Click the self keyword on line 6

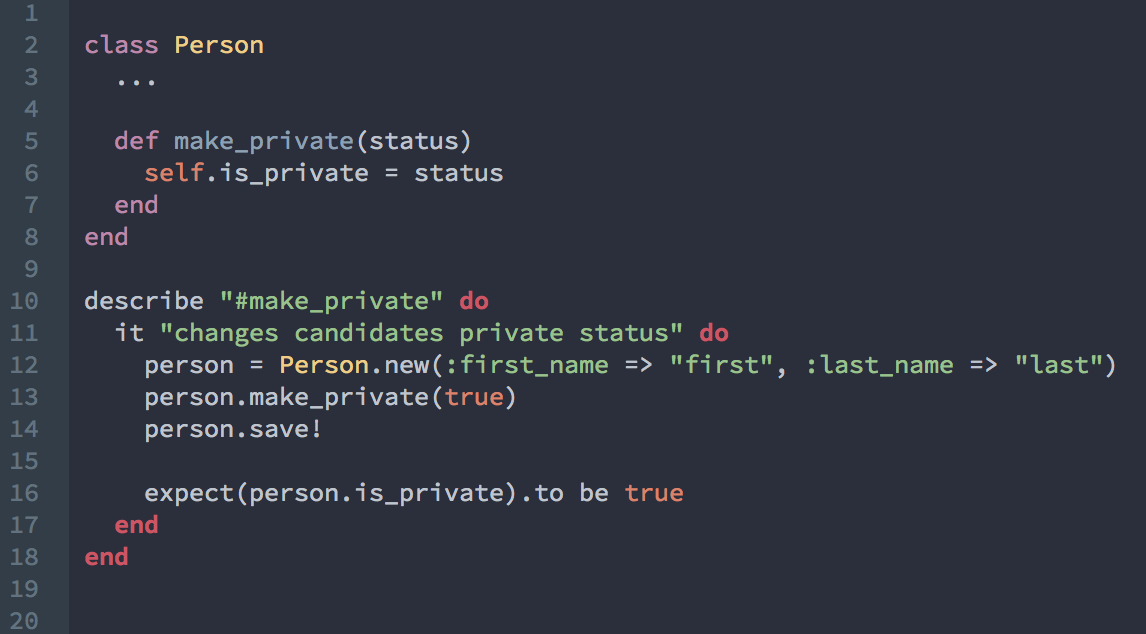174,173
